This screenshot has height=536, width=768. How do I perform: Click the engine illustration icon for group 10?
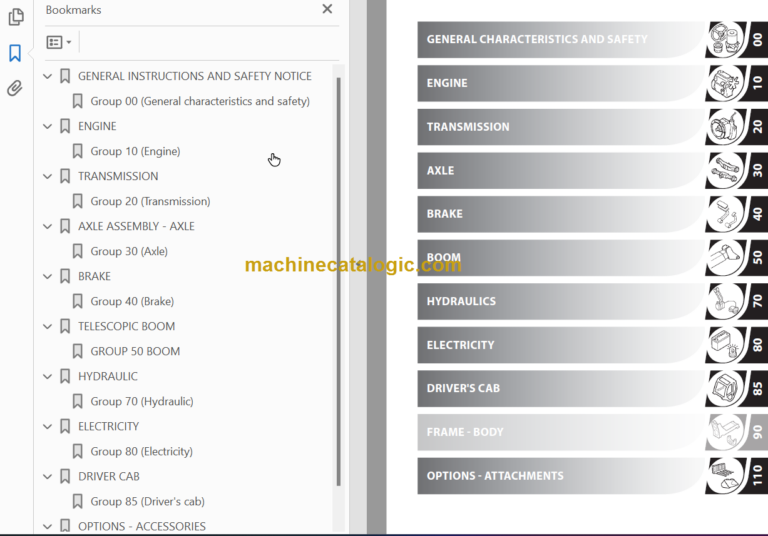point(725,83)
